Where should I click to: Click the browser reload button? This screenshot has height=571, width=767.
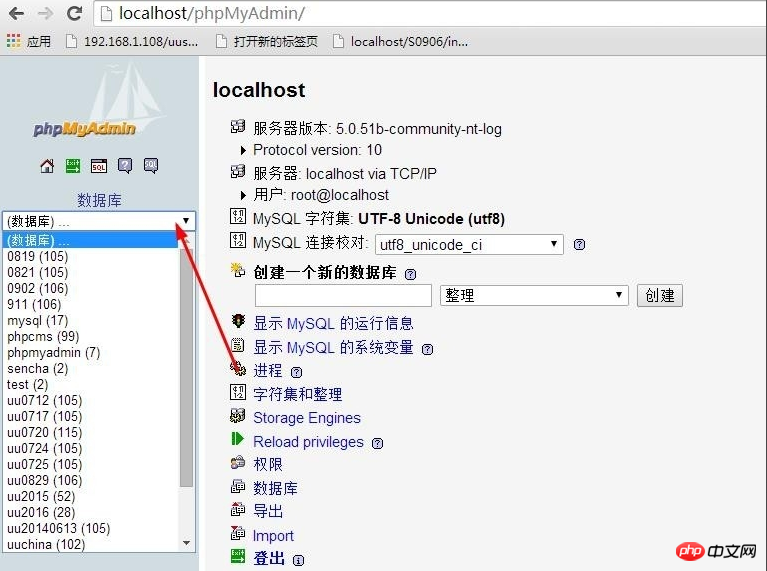74,14
